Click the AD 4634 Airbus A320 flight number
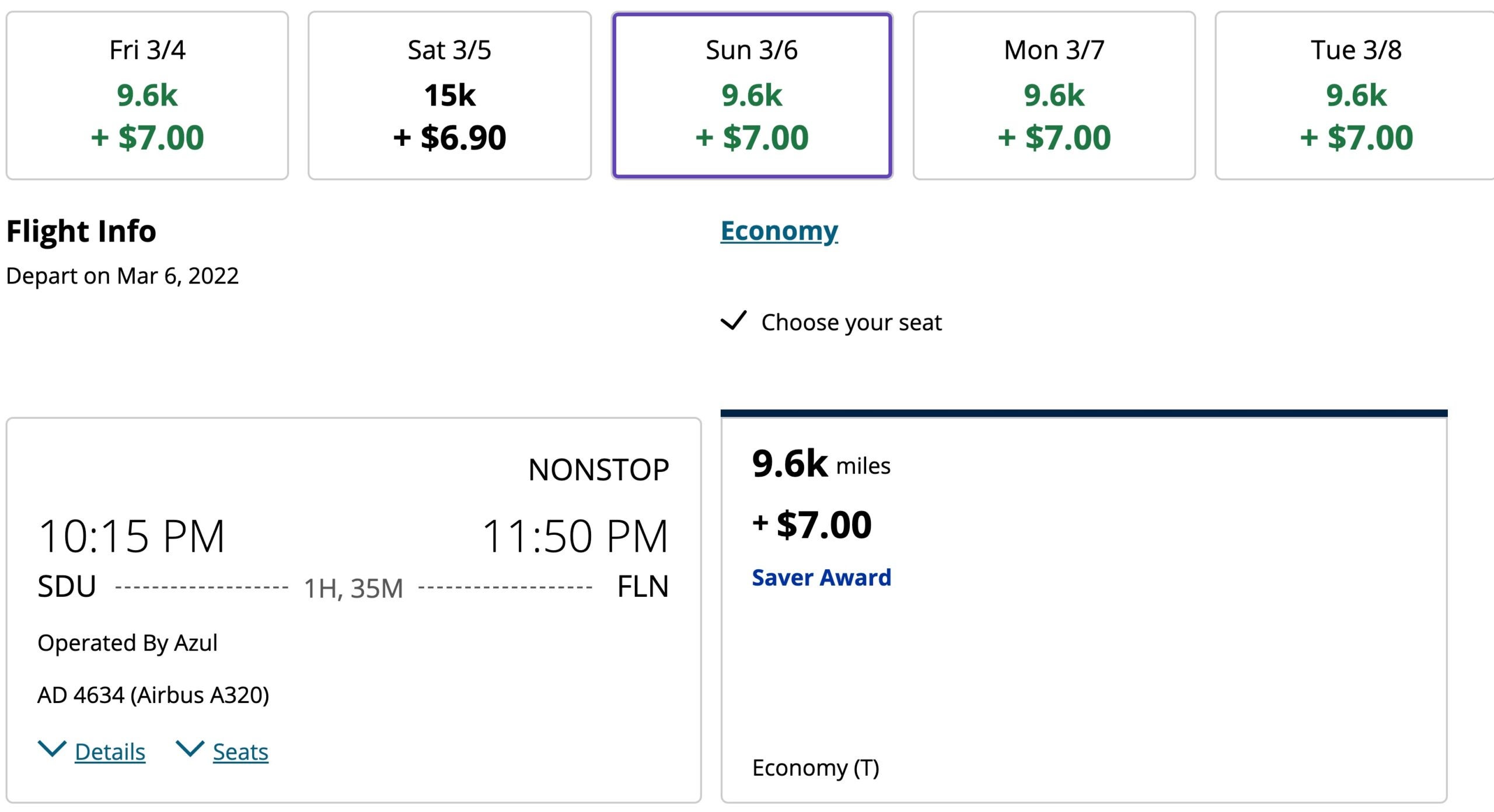This screenshot has width=1494, height=812. 153,695
